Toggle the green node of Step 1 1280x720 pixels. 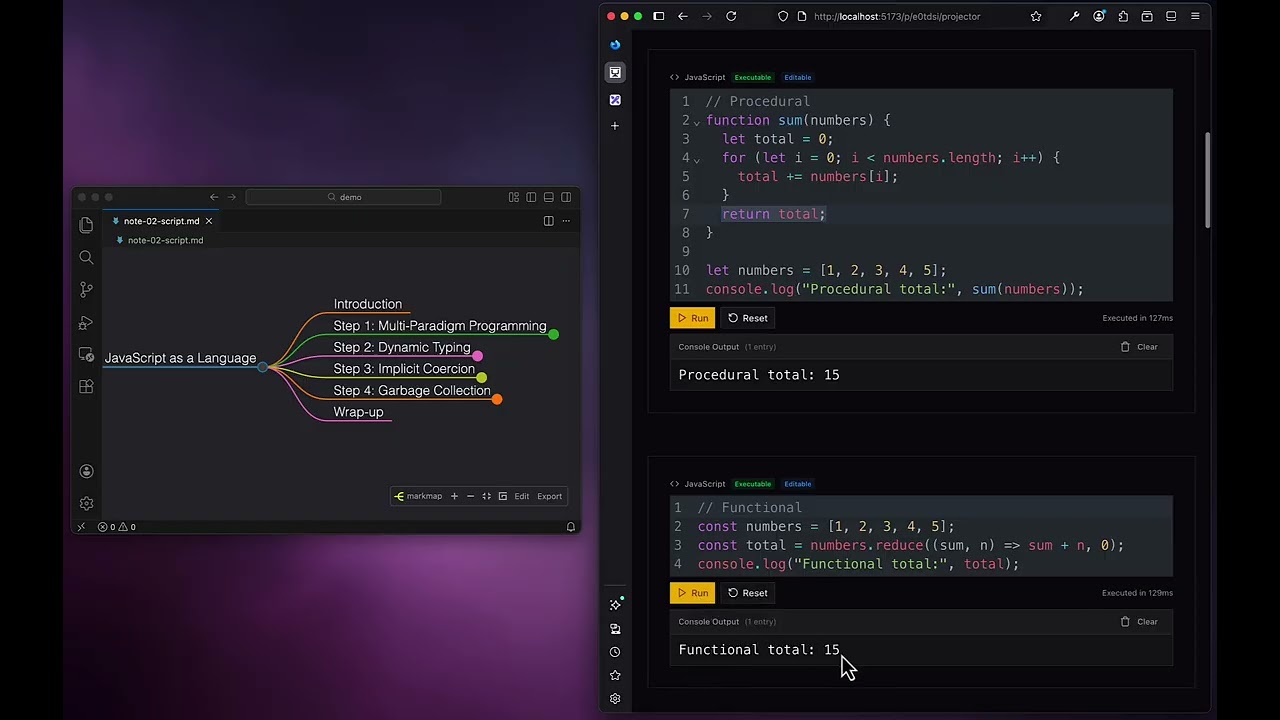[x=554, y=334]
